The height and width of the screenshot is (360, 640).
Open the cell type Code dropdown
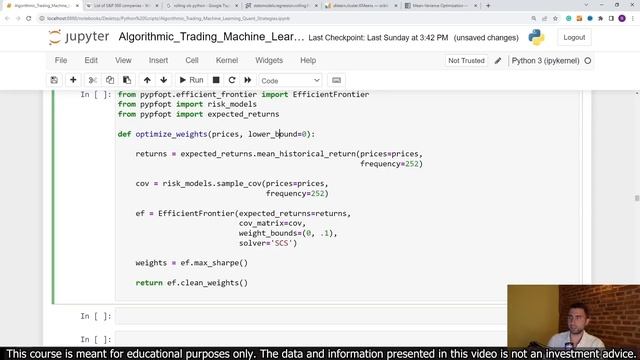pyautogui.click(x=290, y=80)
